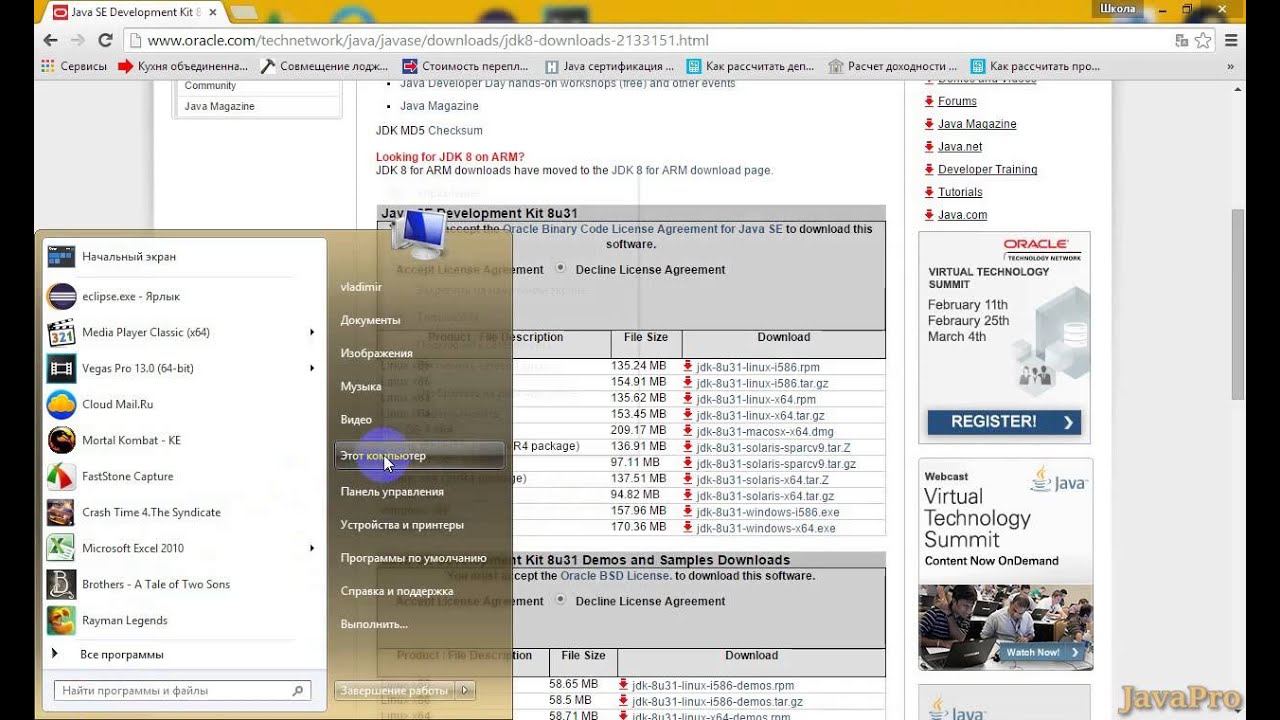Open Изображения in Start menu
The width and height of the screenshot is (1280, 720).
376,353
